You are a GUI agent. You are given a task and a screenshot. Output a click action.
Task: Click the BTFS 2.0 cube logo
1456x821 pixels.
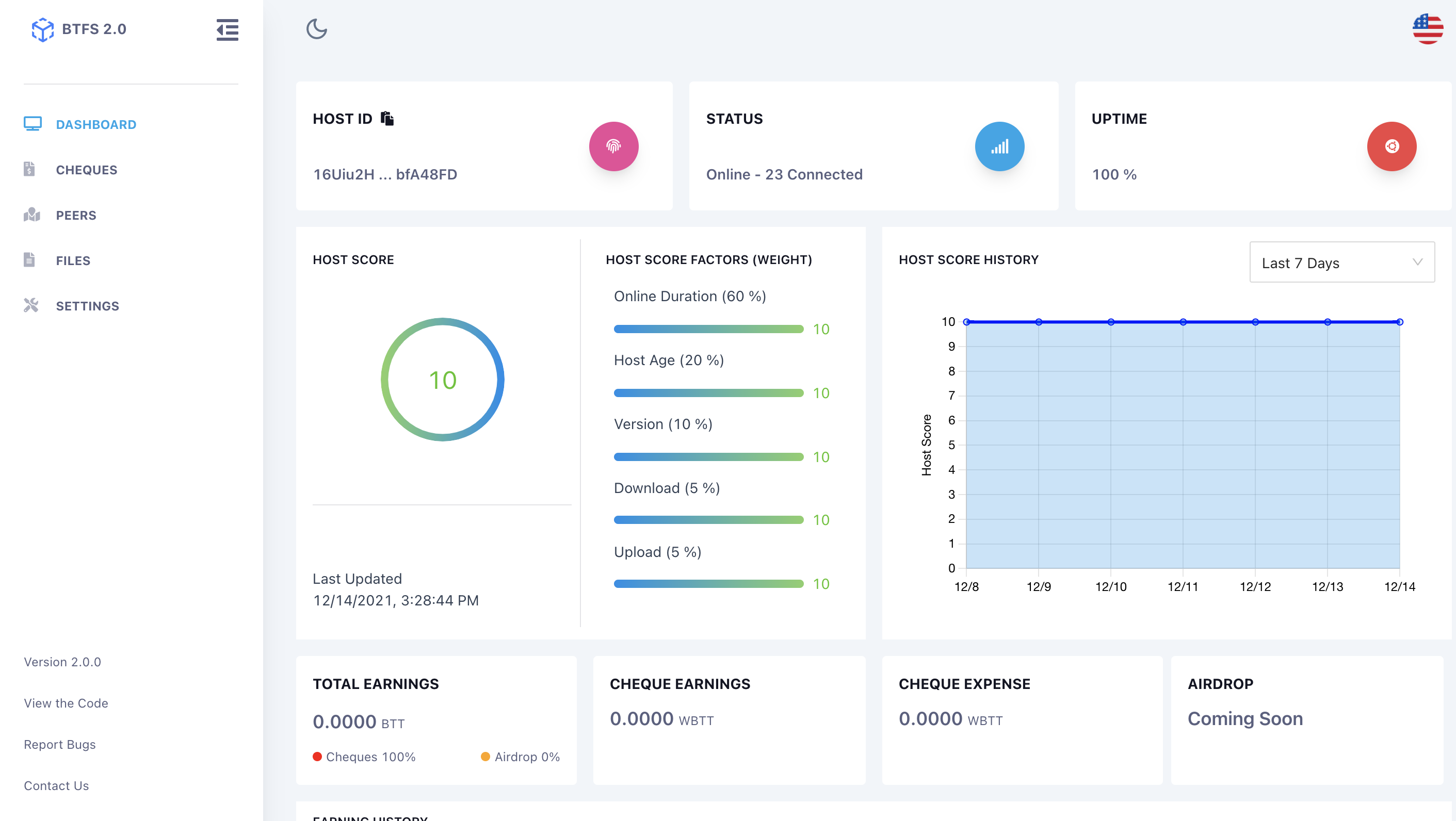click(x=42, y=29)
